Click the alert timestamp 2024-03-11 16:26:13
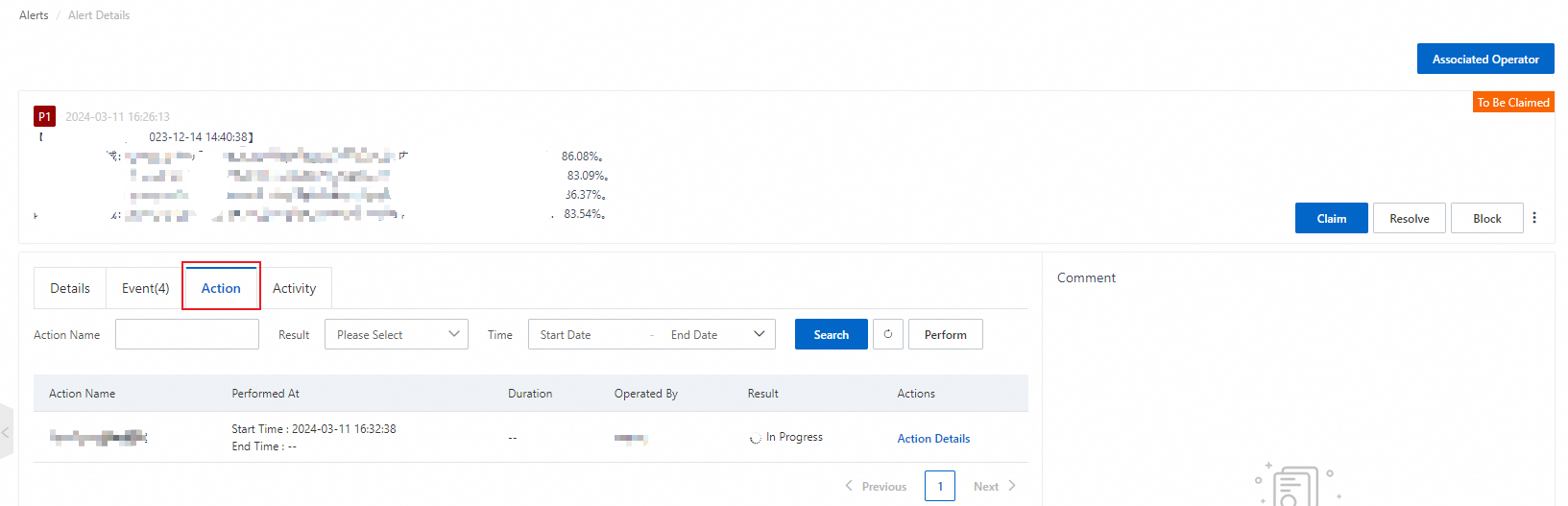 [x=117, y=116]
